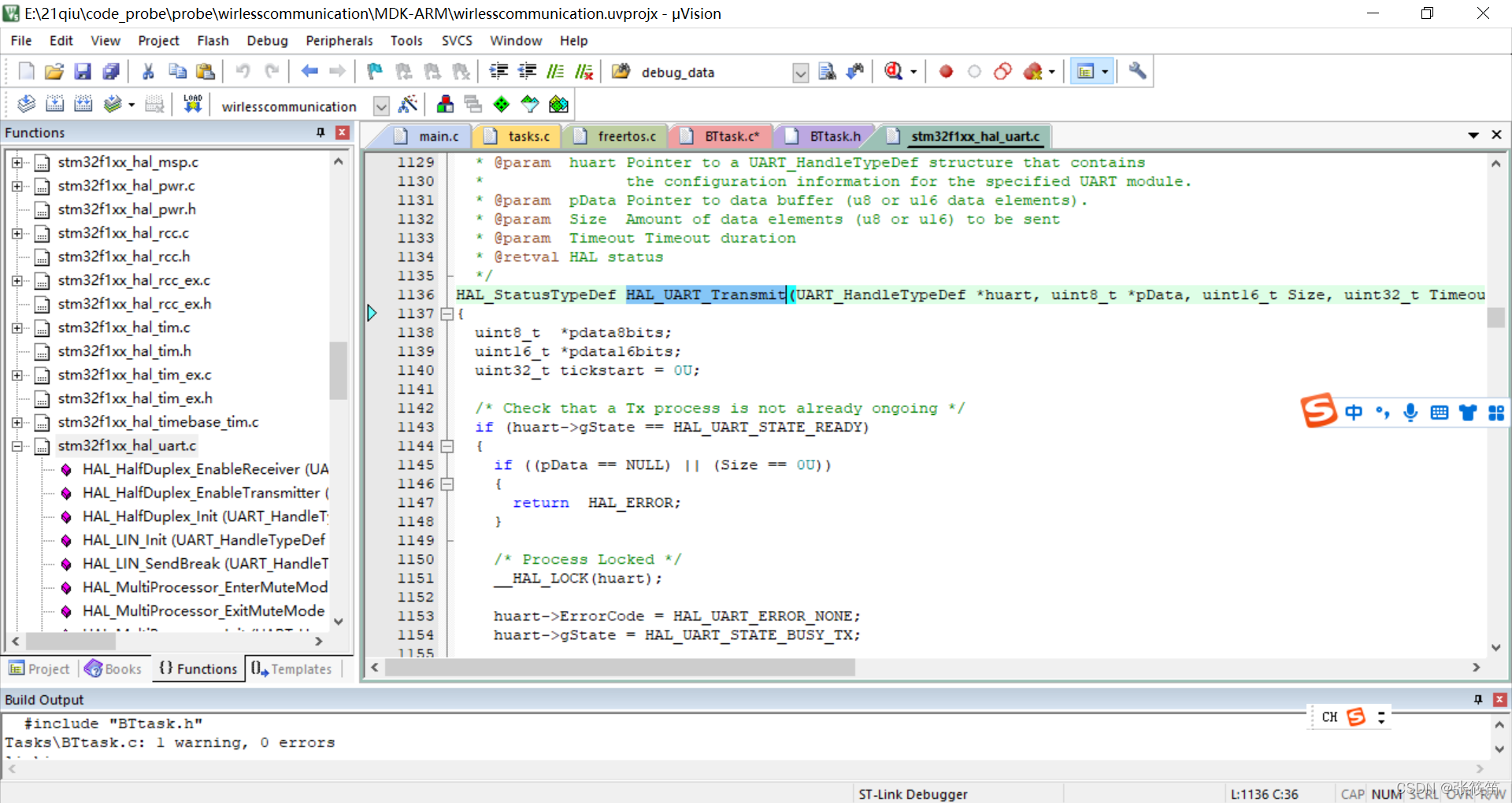Expand stm32f1xx_hal_tim.c tree node
Screen dimensions: 1512x803
tap(17, 327)
